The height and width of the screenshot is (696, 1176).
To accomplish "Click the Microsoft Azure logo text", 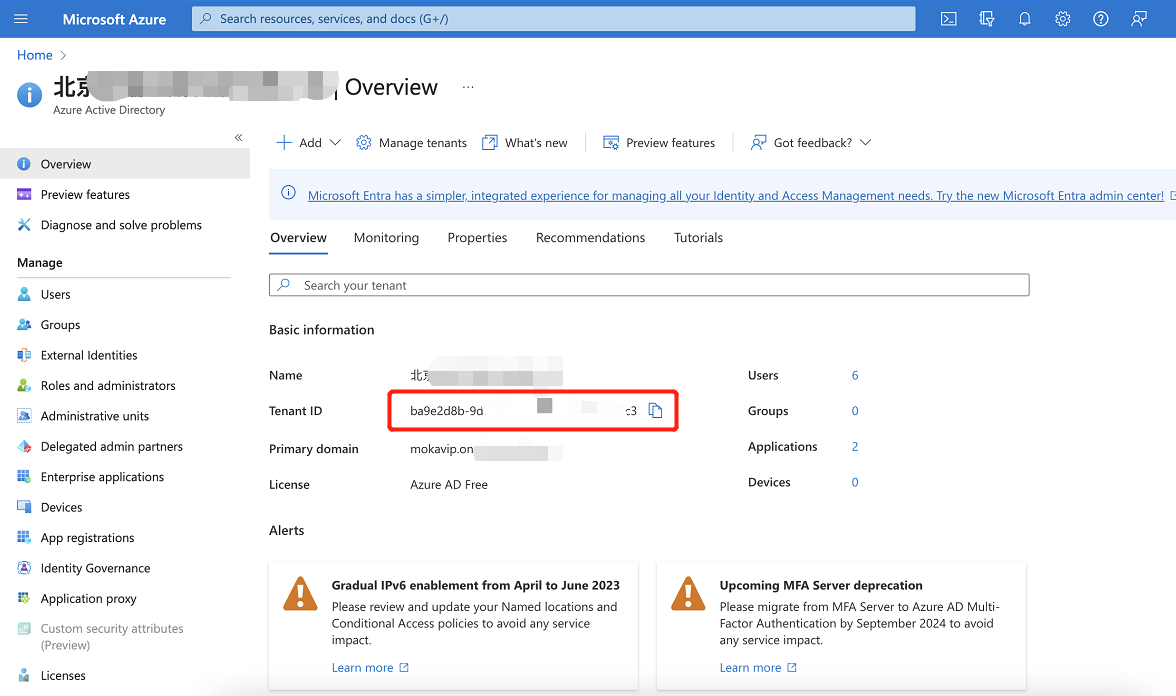I will 114,20.
